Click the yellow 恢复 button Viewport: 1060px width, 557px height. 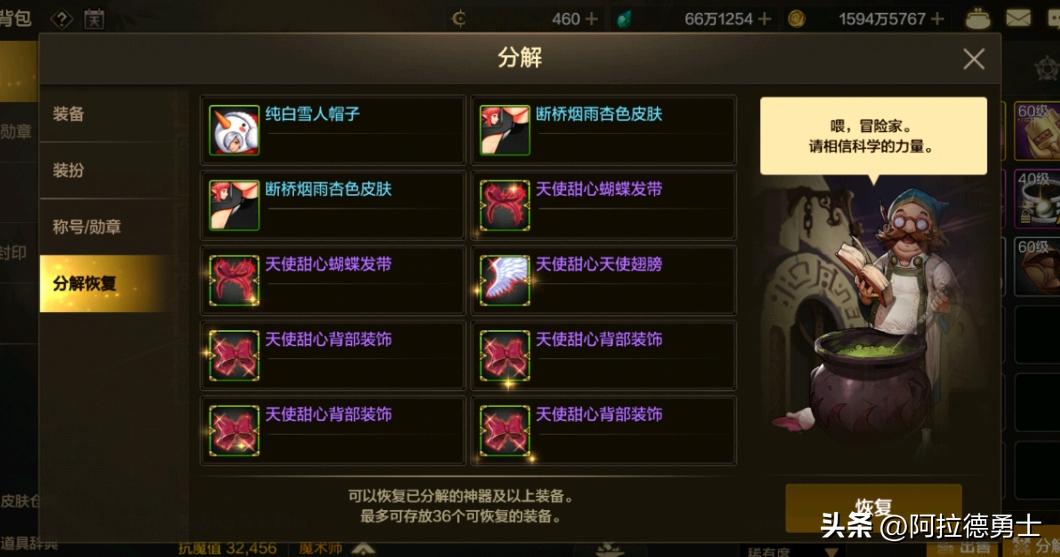click(x=873, y=508)
